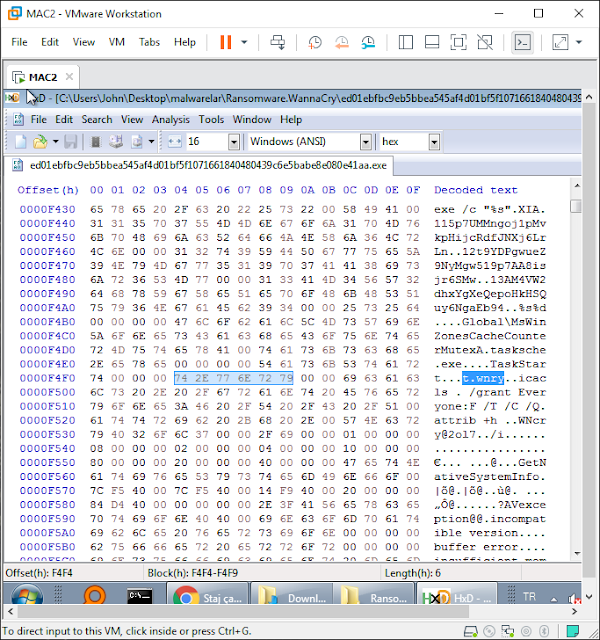600x640 pixels.
Task: Open the hex offset base dropdown
Action: [x=434, y=142]
